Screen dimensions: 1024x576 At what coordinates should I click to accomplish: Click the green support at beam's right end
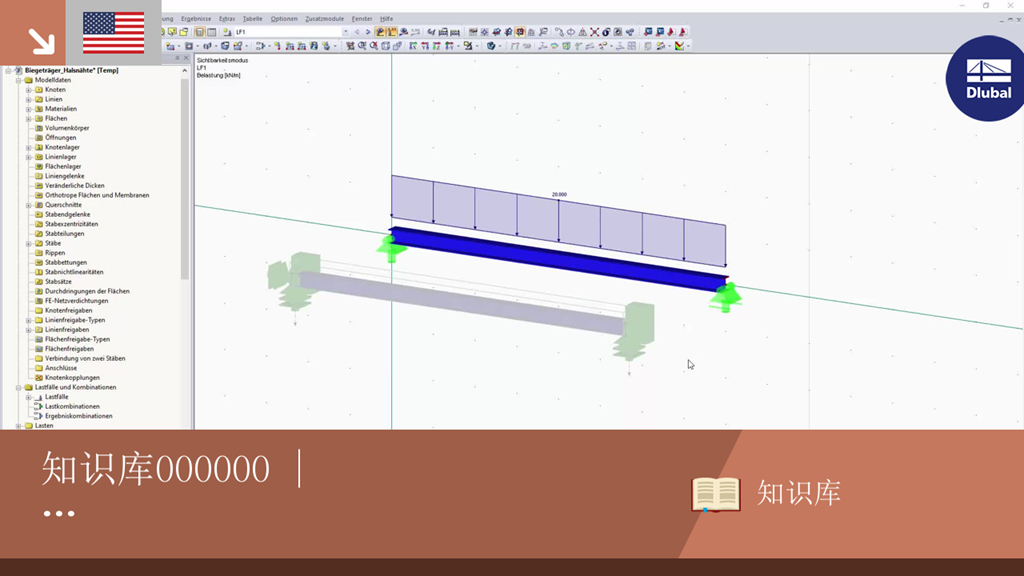726,297
